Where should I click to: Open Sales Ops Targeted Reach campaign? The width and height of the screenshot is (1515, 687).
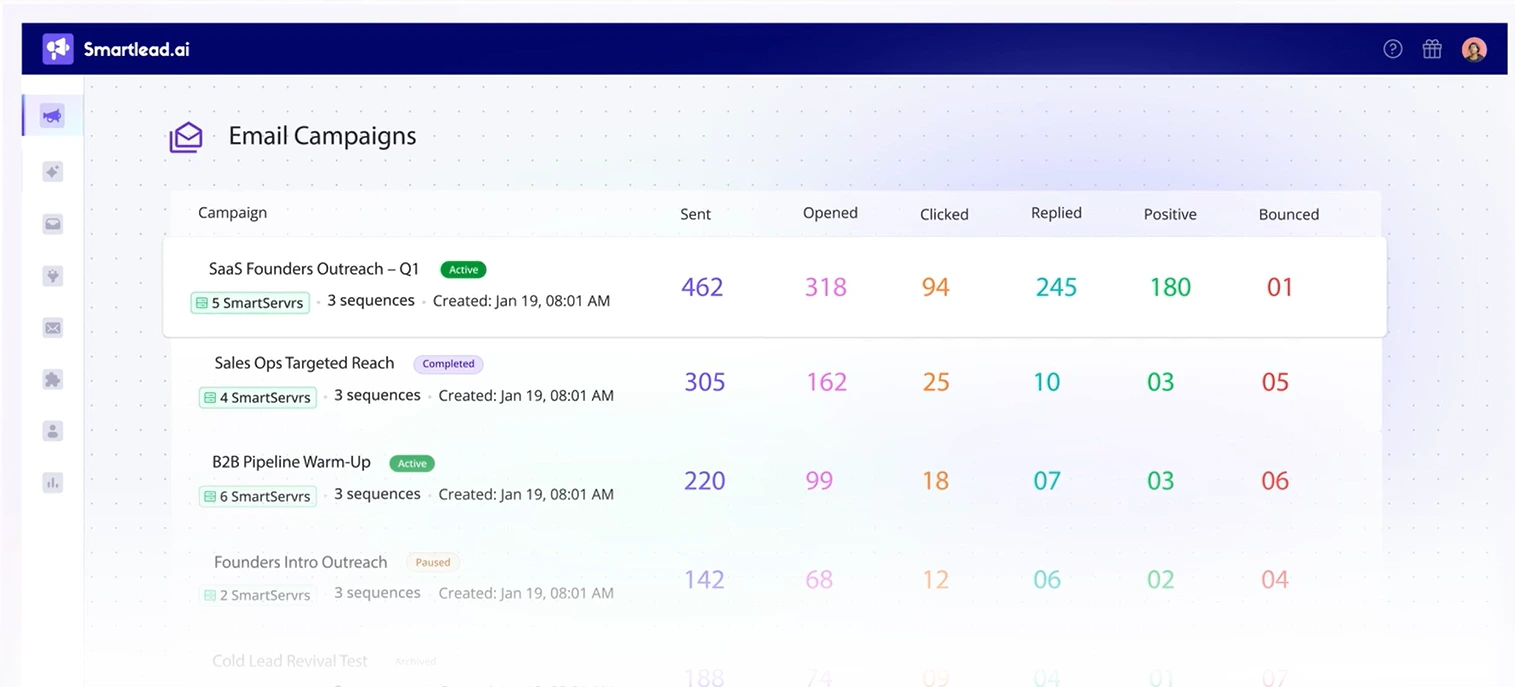pyautogui.click(x=304, y=363)
